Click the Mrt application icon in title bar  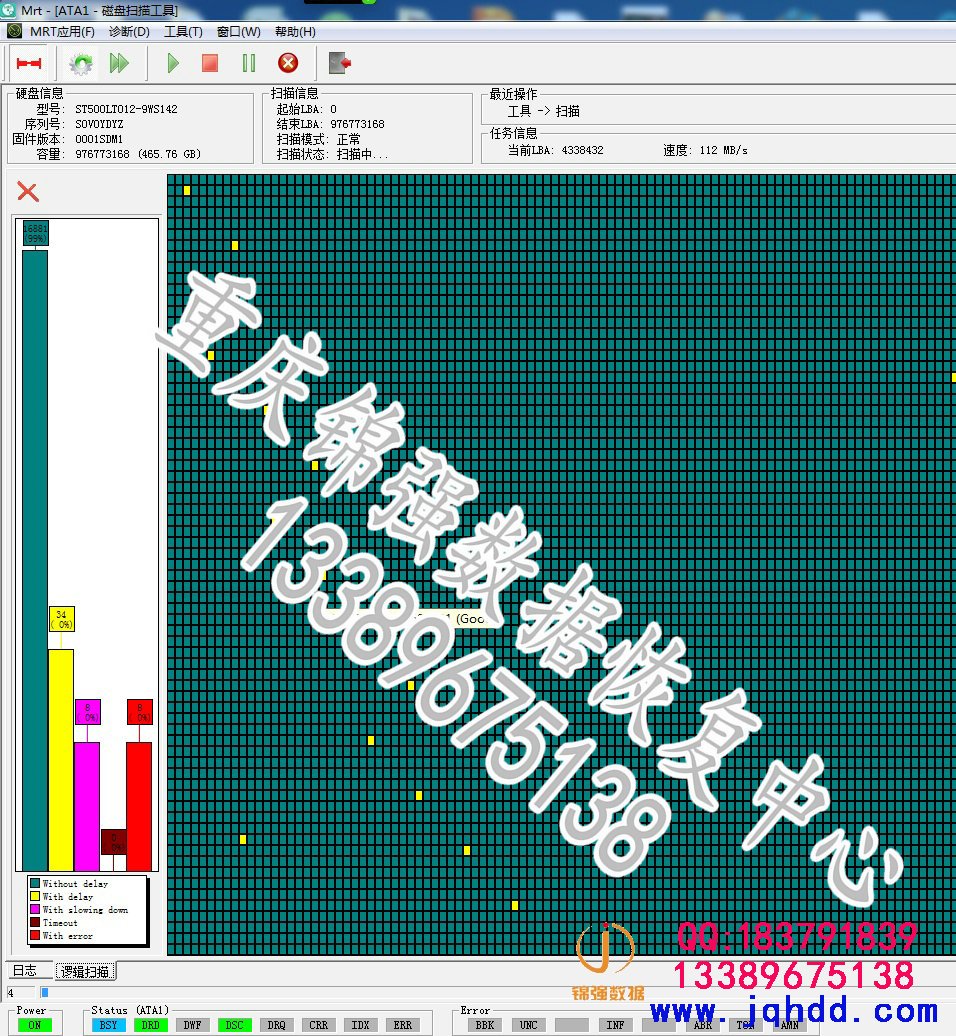[8, 10]
